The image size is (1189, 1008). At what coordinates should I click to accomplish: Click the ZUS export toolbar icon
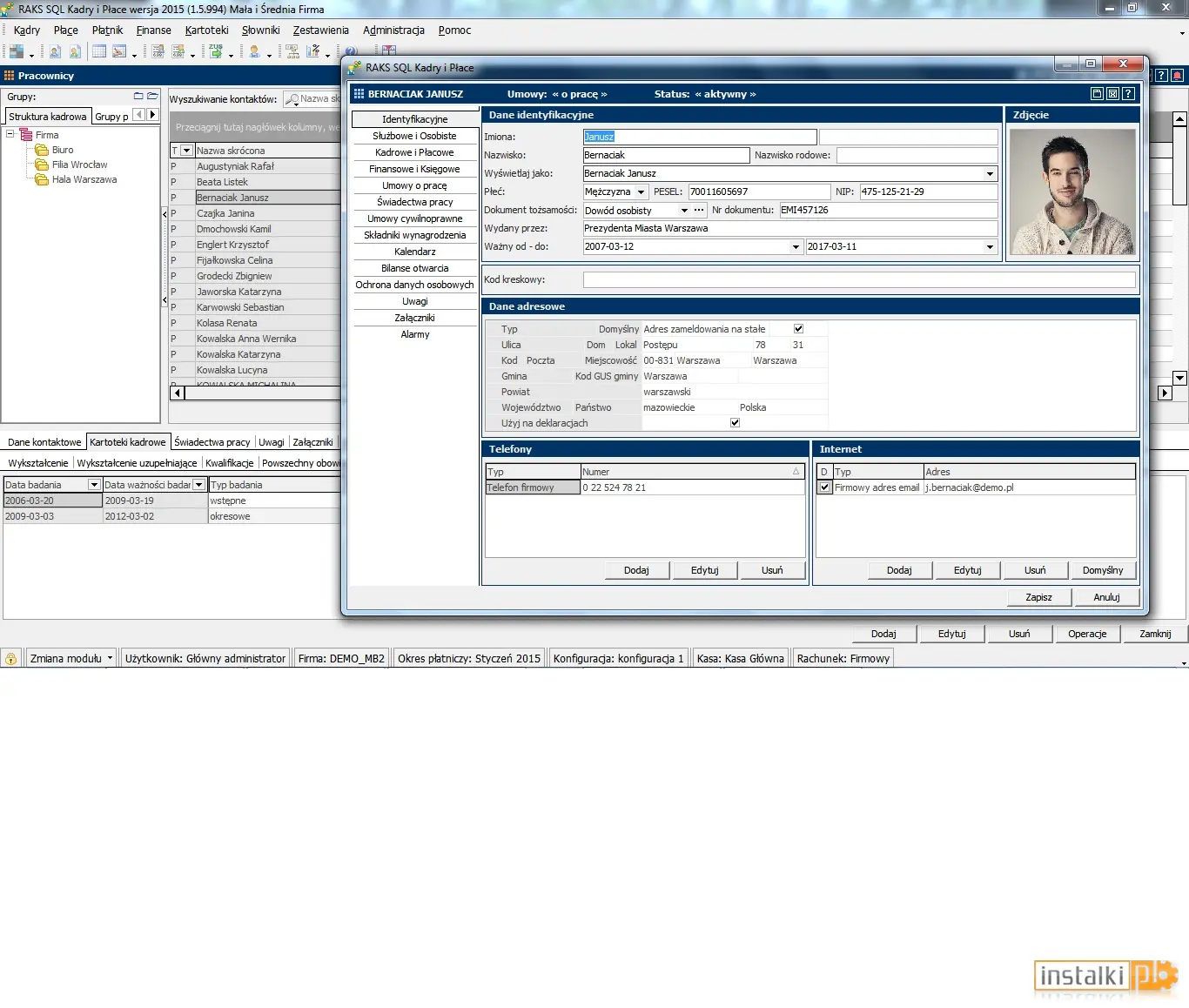(x=215, y=51)
